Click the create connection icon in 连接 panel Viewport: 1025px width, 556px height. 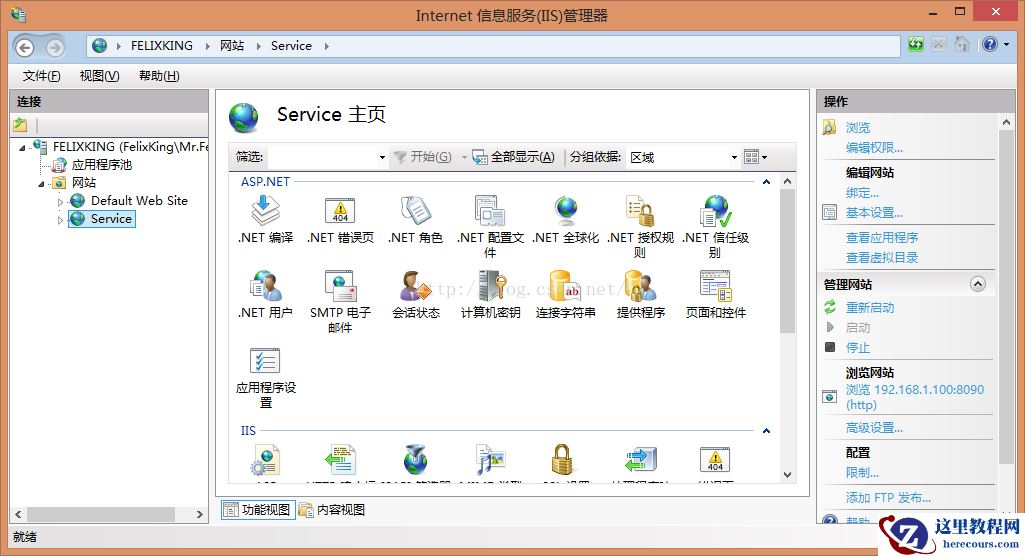tap(20, 125)
